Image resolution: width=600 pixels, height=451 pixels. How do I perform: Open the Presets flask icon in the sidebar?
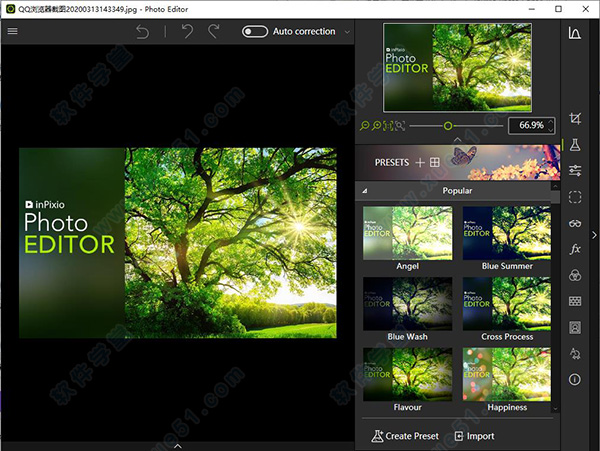[x=575, y=145]
